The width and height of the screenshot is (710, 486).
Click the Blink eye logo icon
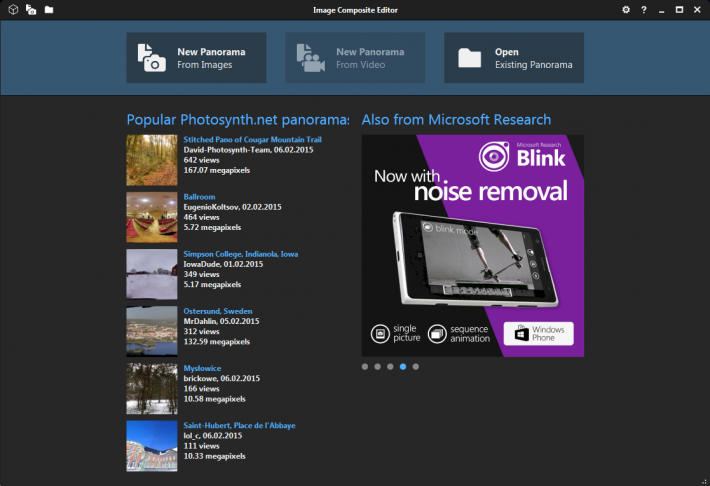click(494, 156)
